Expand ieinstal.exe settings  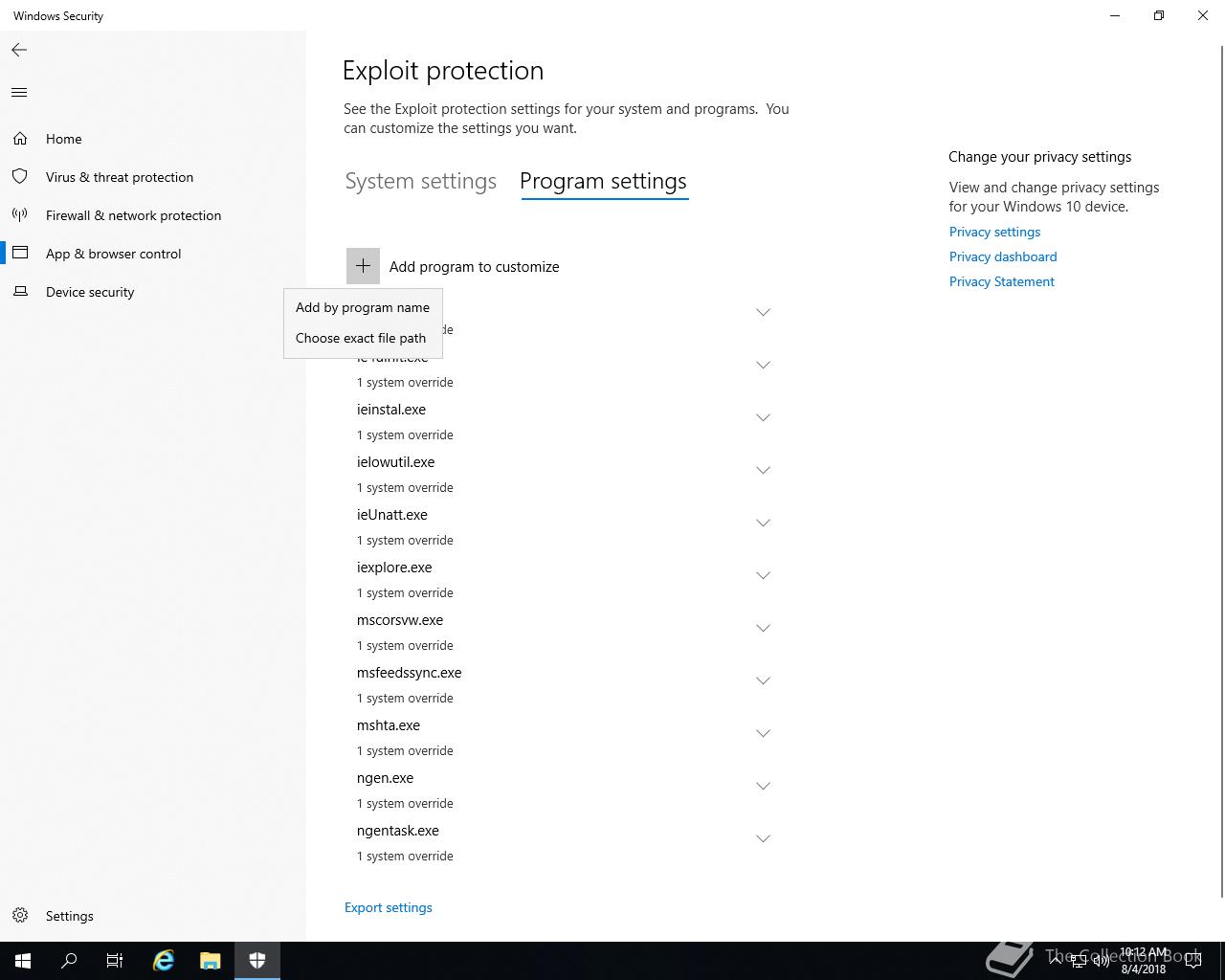pyautogui.click(x=763, y=417)
